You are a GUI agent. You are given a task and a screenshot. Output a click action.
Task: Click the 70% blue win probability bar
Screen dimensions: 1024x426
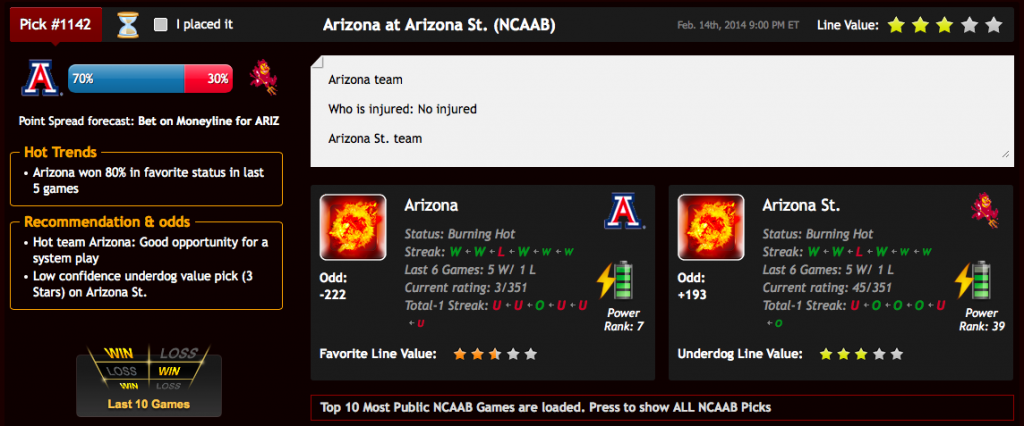coord(127,78)
